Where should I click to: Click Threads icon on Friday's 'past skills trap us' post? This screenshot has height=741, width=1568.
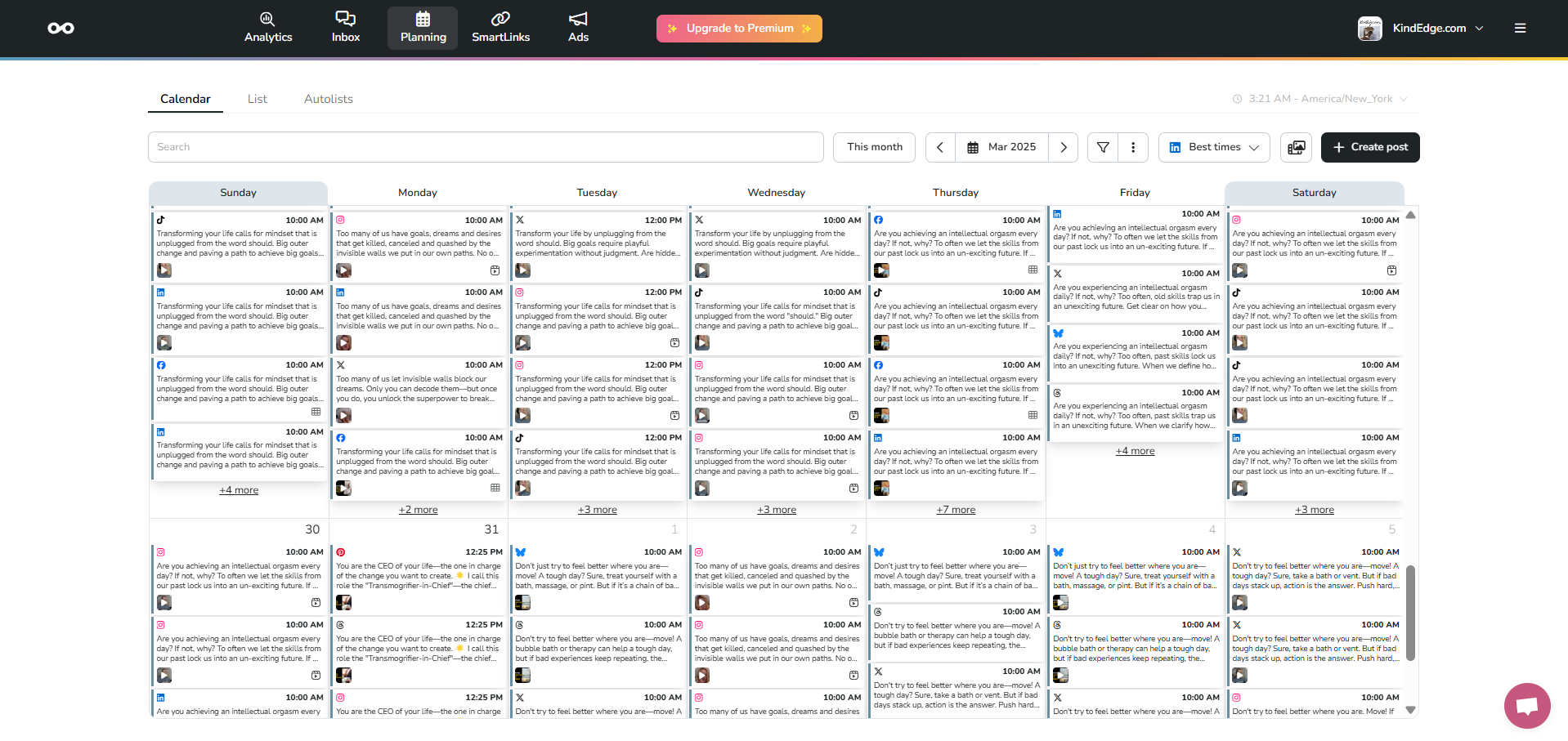pyautogui.click(x=1058, y=393)
